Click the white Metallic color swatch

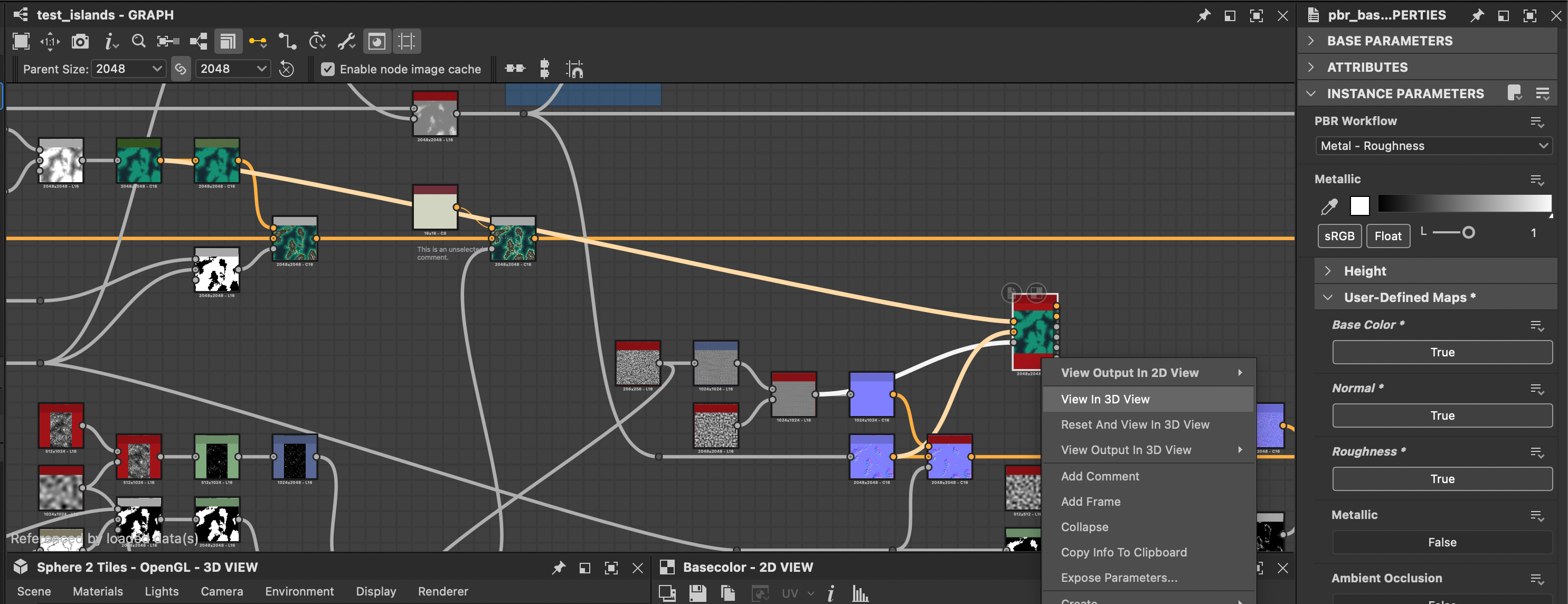click(1359, 206)
